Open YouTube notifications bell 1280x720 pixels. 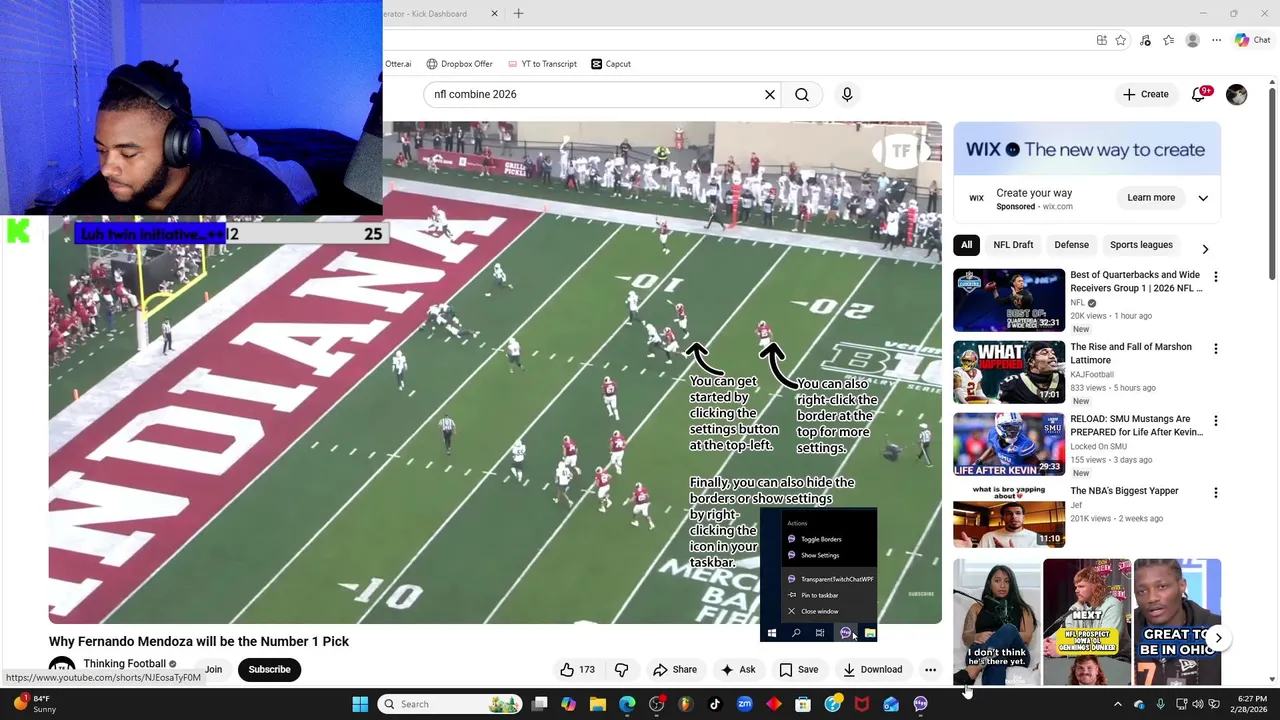(x=1199, y=94)
